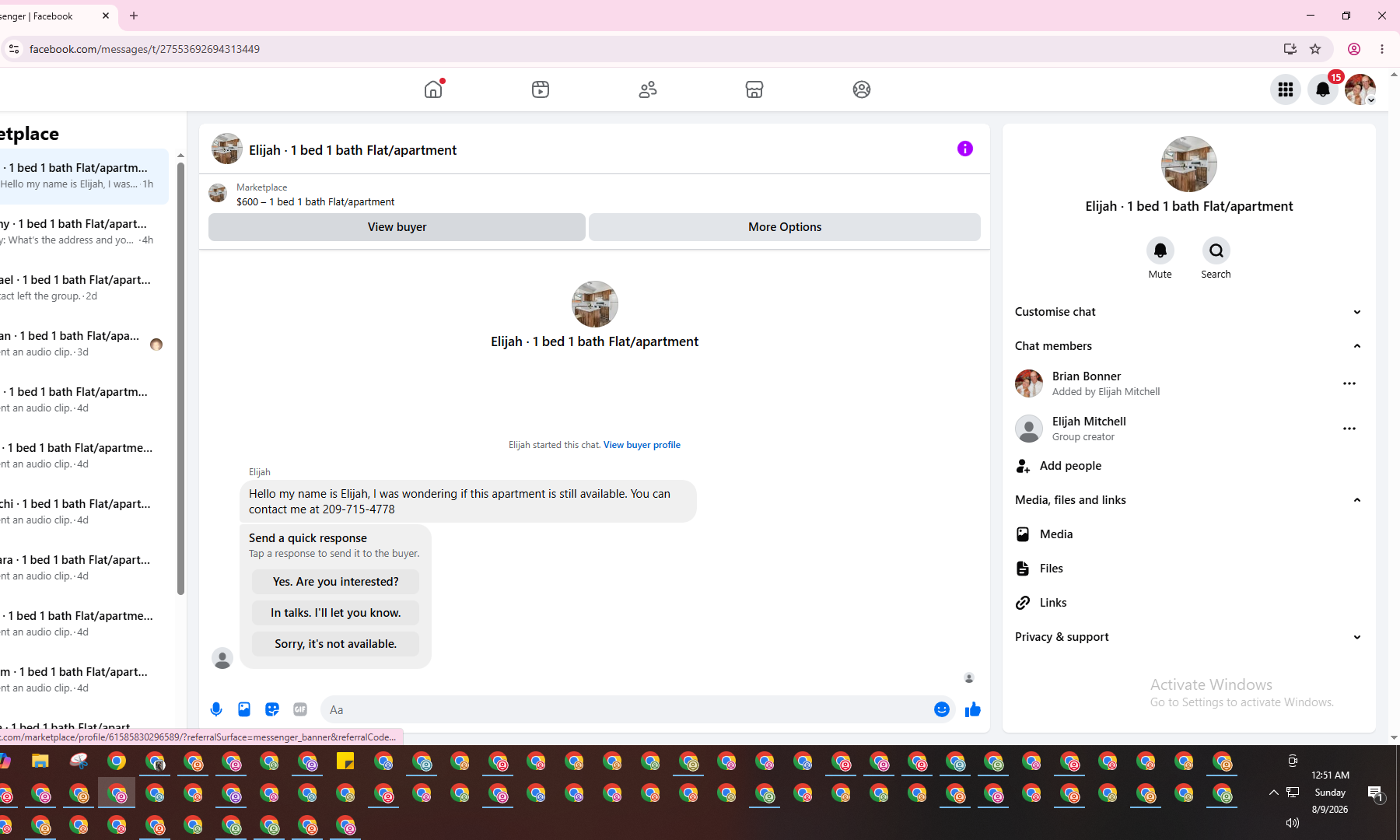This screenshot has width=1400, height=840.
Task: Open the Reels video icon
Action: point(541,89)
